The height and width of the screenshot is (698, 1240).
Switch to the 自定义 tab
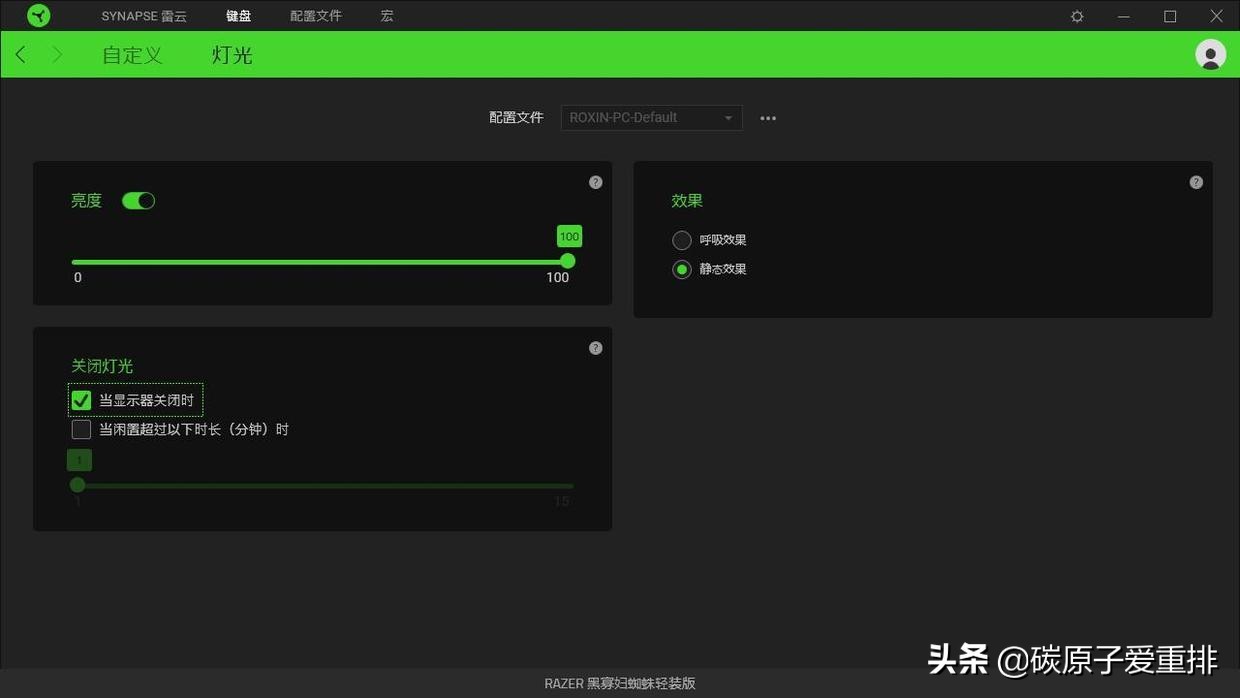(131, 55)
